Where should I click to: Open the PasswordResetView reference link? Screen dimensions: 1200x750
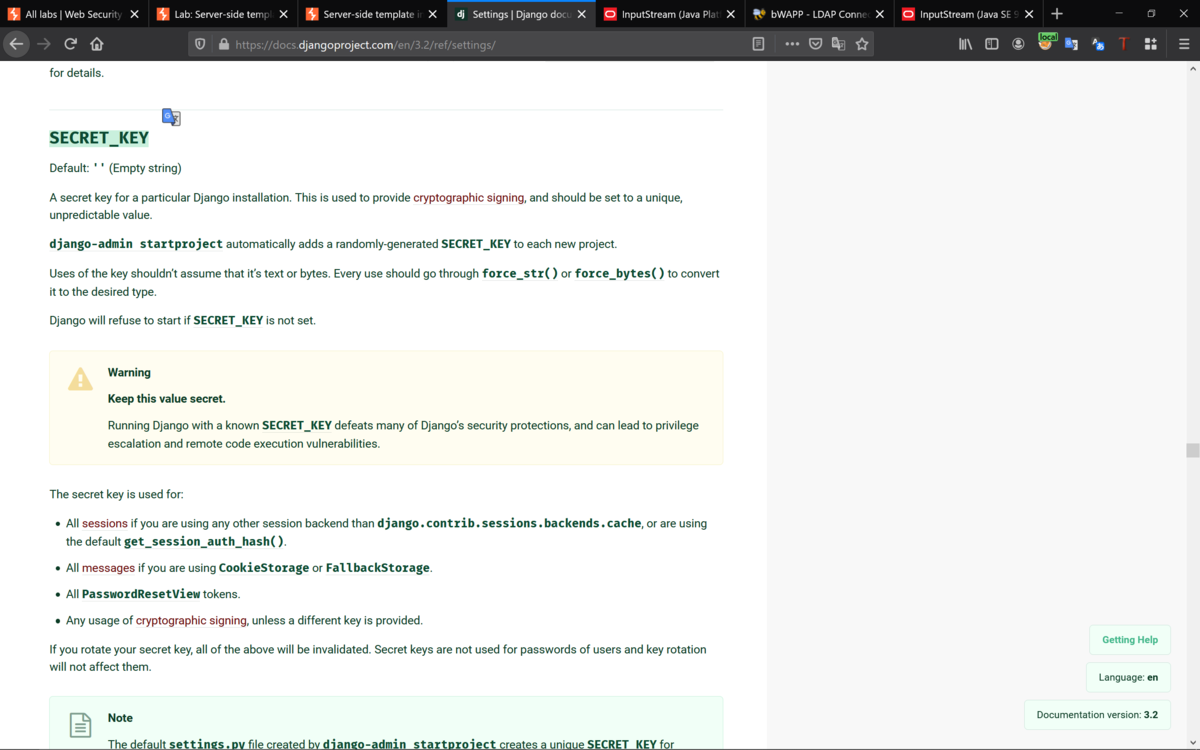[141, 594]
